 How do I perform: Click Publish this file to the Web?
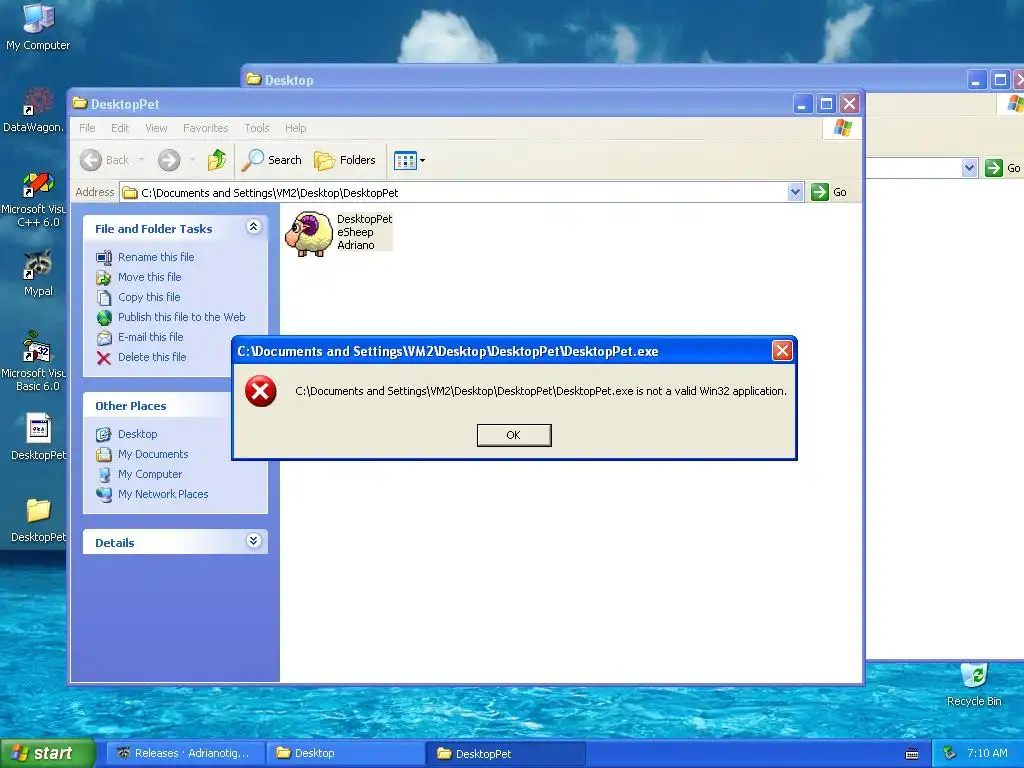[182, 317]
